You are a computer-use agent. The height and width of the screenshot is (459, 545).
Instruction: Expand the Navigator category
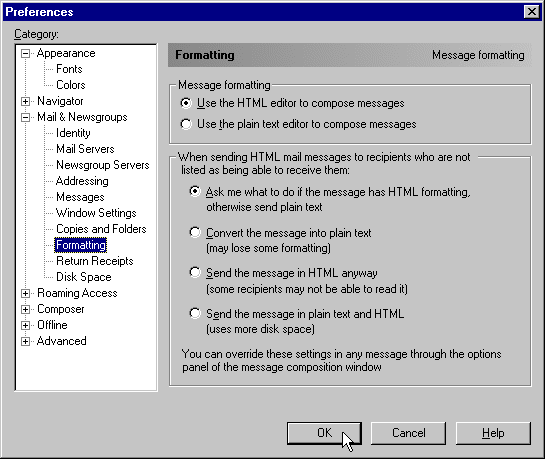25,101
